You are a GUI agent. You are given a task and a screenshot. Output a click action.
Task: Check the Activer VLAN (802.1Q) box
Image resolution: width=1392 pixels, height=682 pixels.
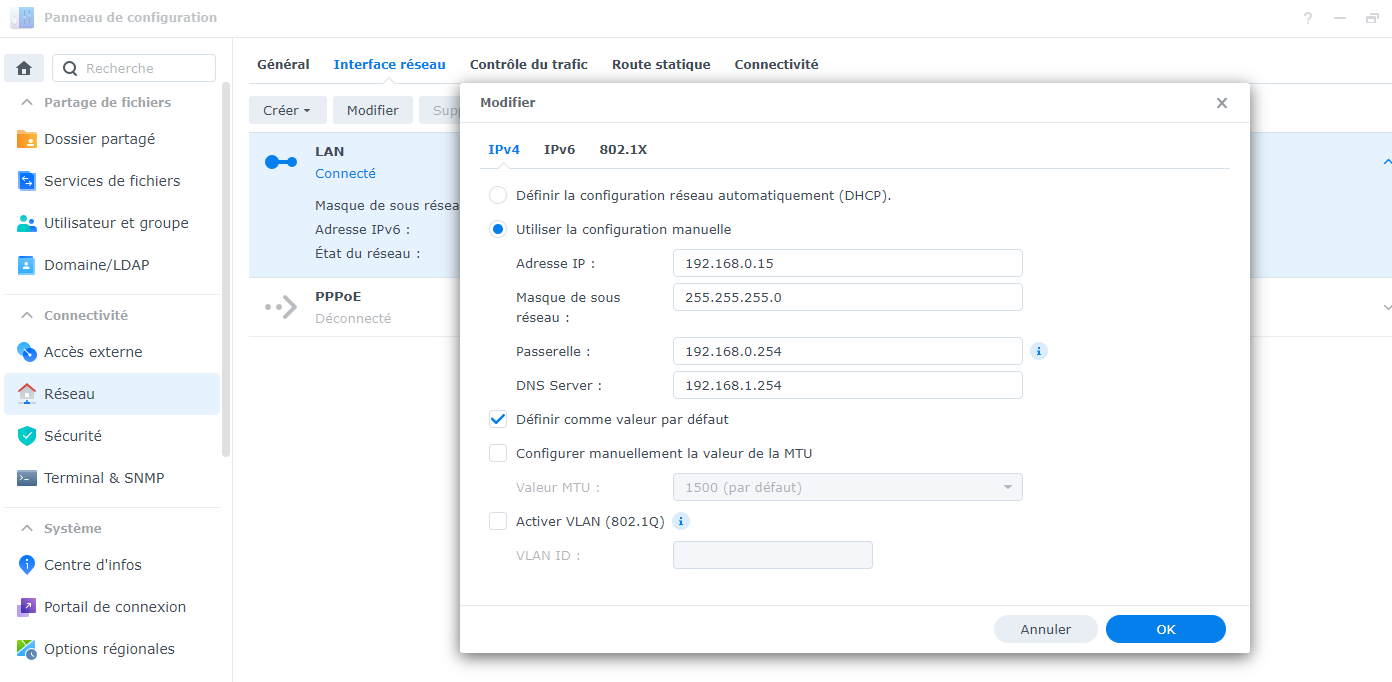pyautogui.click(x=498, y=521)
